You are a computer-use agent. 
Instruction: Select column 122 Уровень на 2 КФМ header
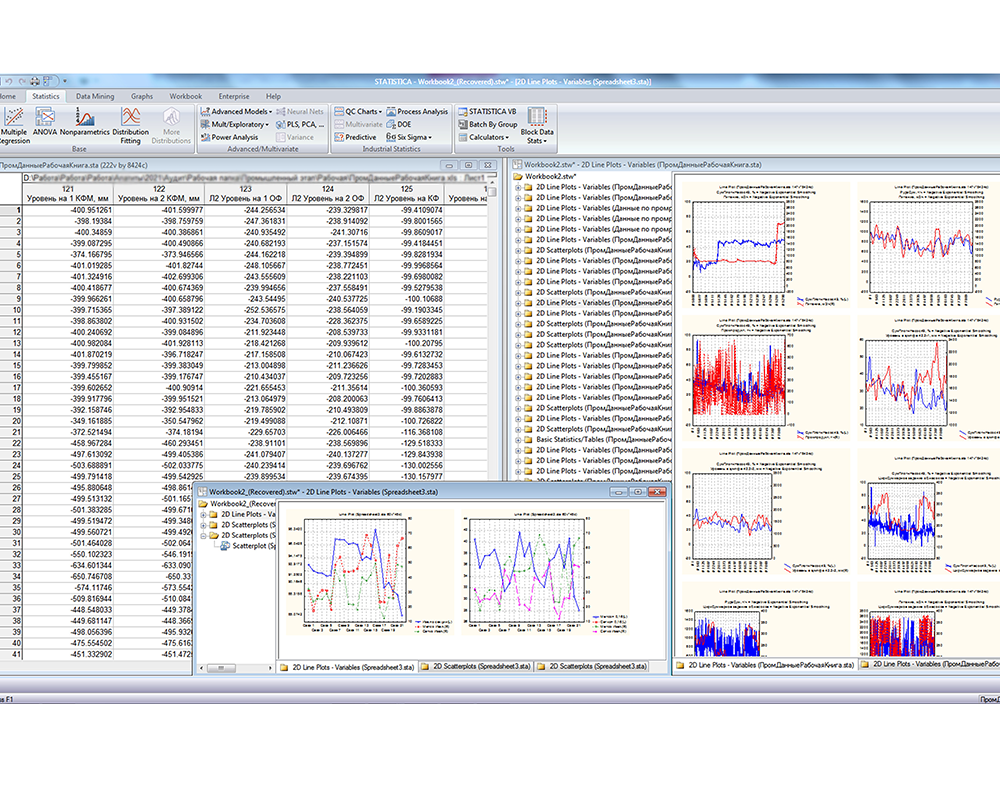159,194
